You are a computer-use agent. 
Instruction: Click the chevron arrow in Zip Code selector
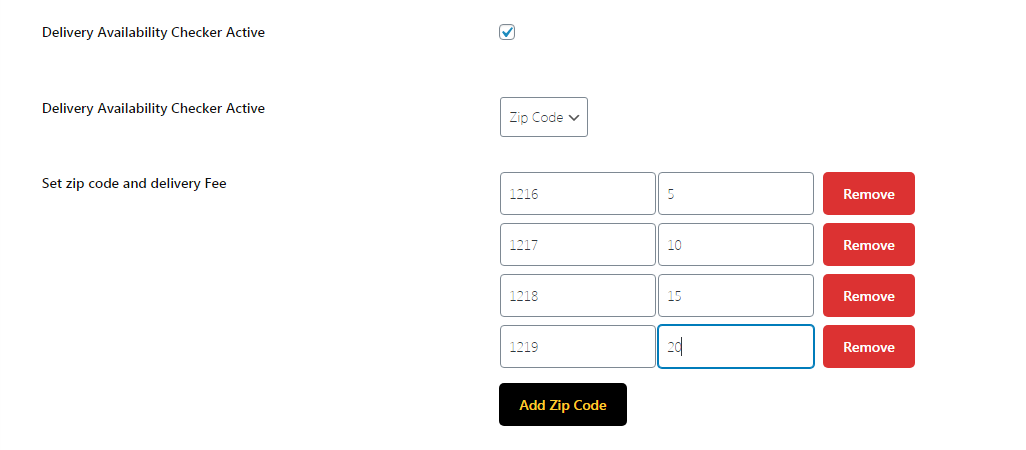tap(574, 117)
